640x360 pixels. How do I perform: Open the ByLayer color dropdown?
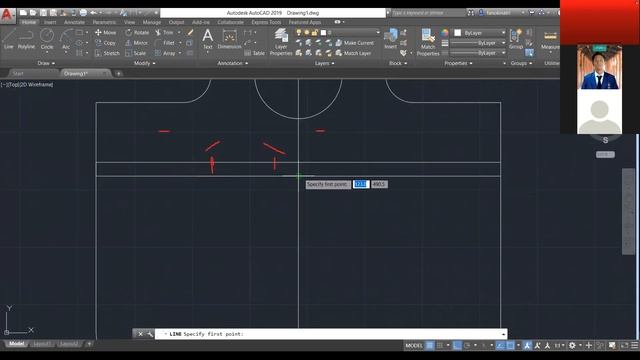(503, 32)
